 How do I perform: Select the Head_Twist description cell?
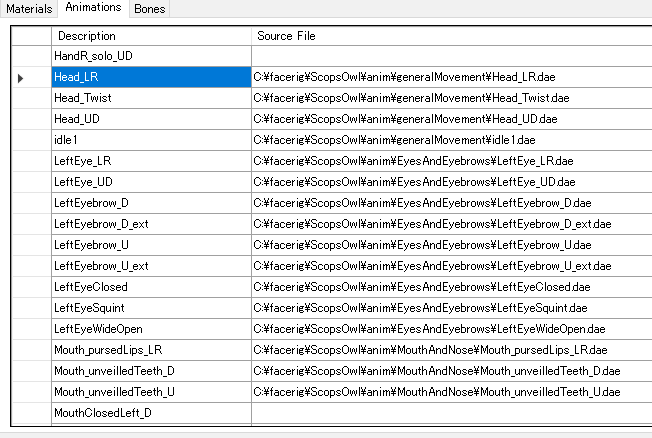[x=150, y=98]
